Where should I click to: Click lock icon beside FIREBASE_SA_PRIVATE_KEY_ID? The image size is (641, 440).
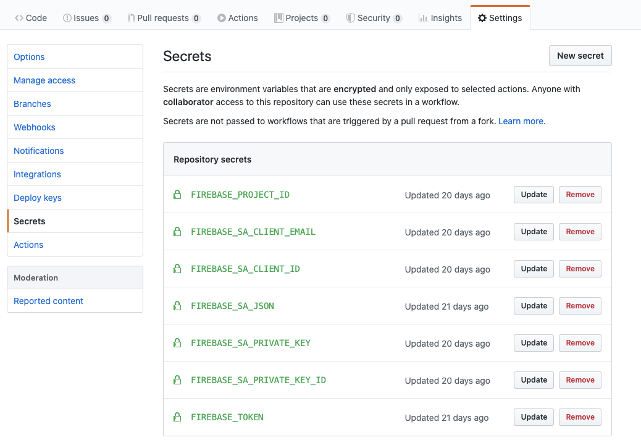click(x=177, y=380)
